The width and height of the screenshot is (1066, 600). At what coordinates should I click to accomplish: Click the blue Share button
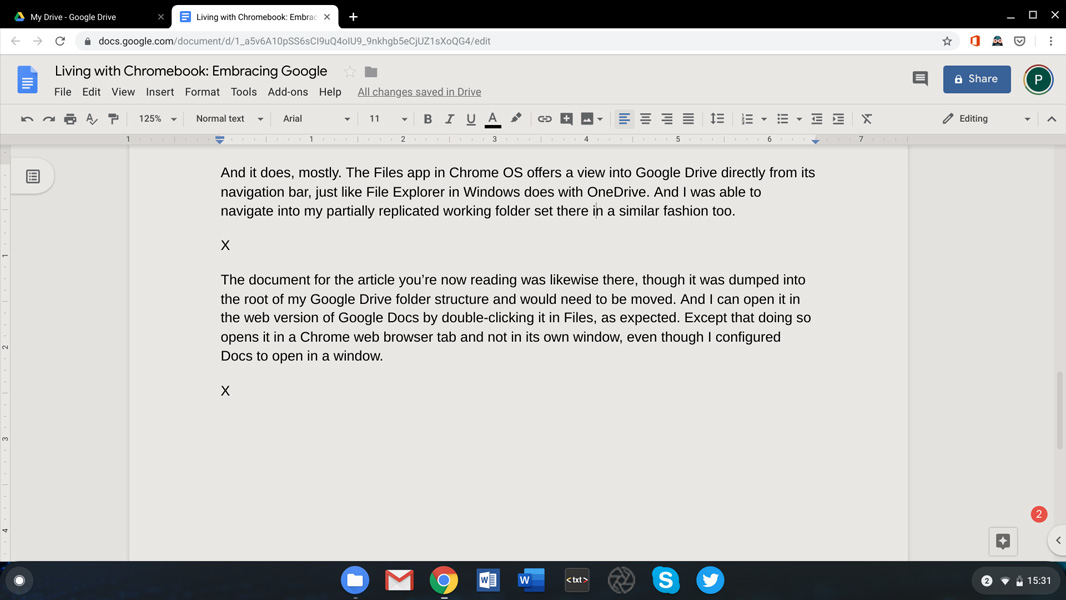pos(976,79)
